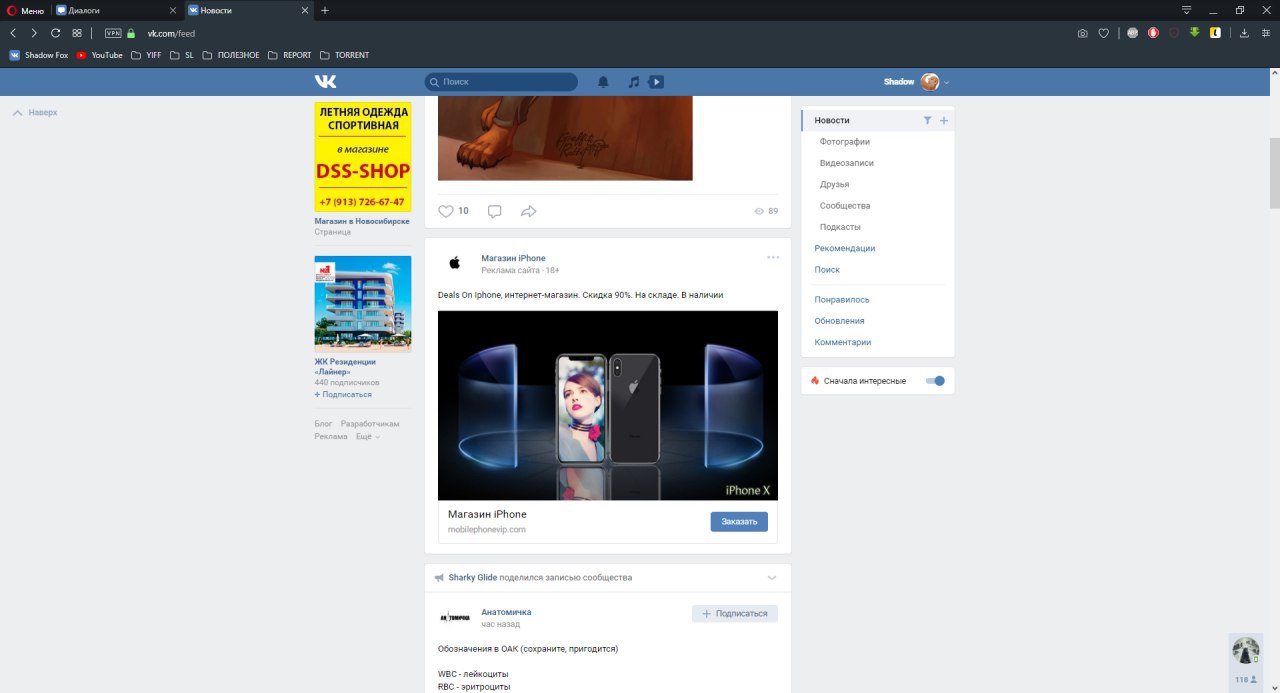The width and height of the screenshot is (1280, 693).
Task: Subscribe to ЖК Резиденции Лайнер
Action: tap(343, 395)
